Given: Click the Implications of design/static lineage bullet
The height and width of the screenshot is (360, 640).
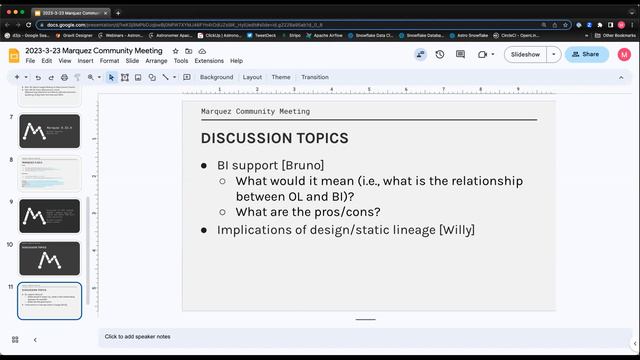Looking at the screenshot, I should (346, 230).
